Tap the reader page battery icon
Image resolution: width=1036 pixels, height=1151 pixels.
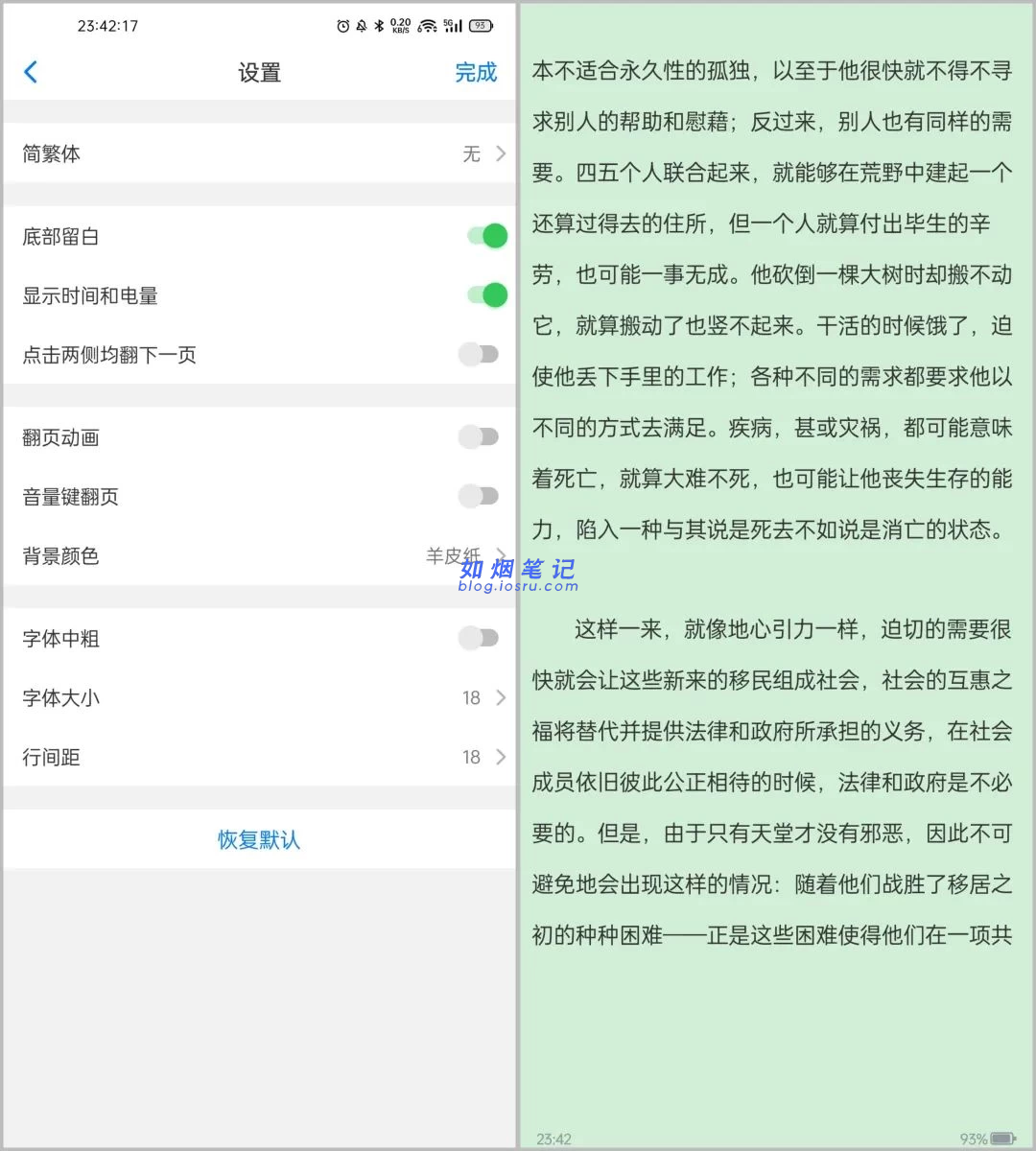[1003, 1139]
